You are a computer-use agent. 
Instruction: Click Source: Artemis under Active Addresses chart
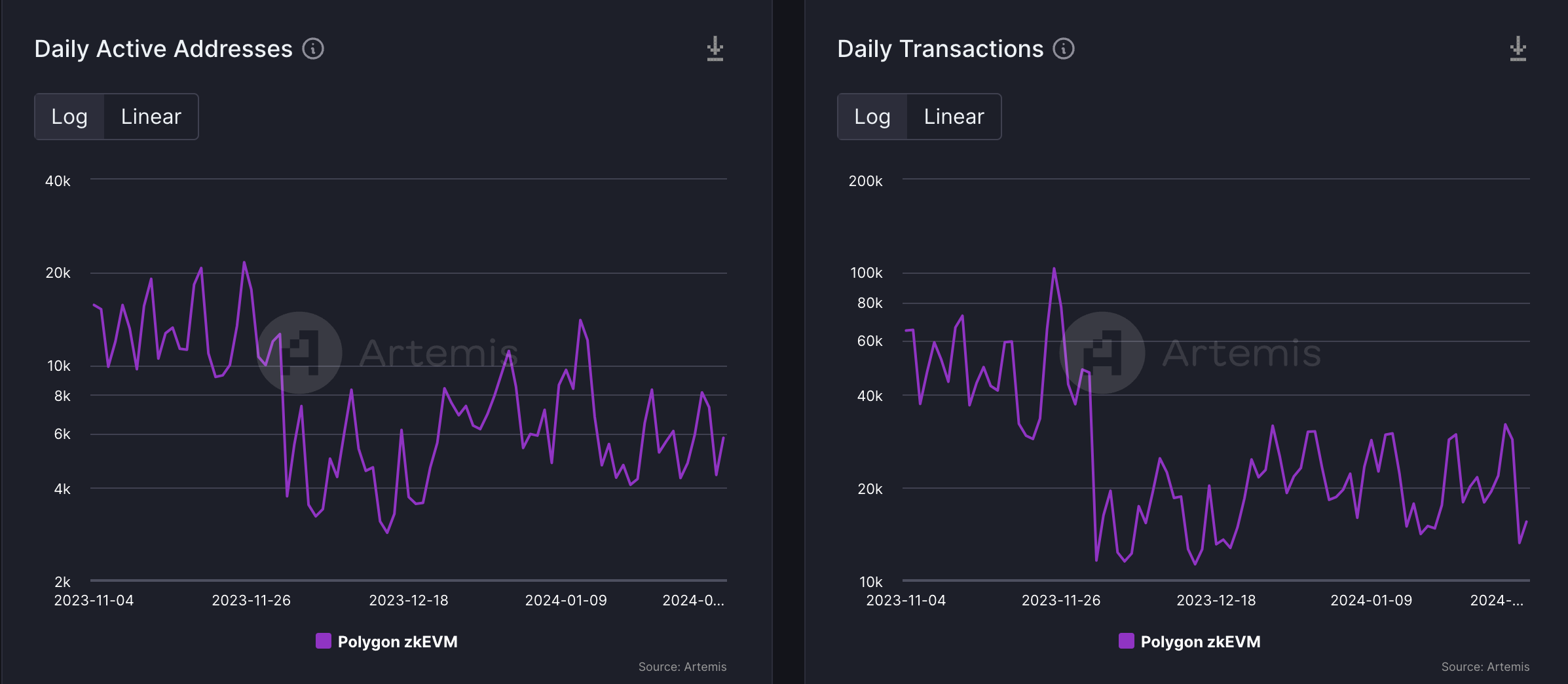point(682,666)
